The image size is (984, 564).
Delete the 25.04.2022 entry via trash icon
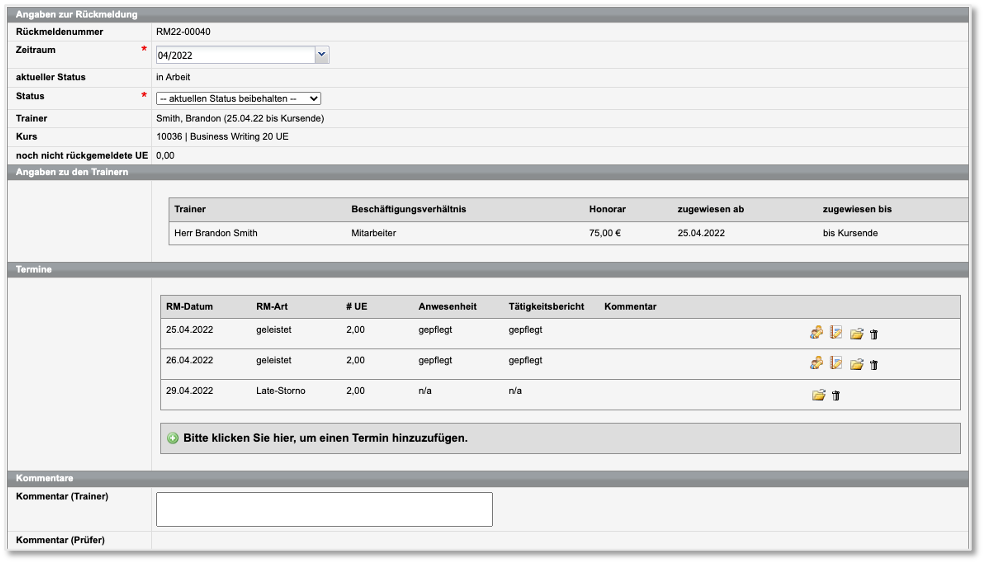click(x=874, y=336)
